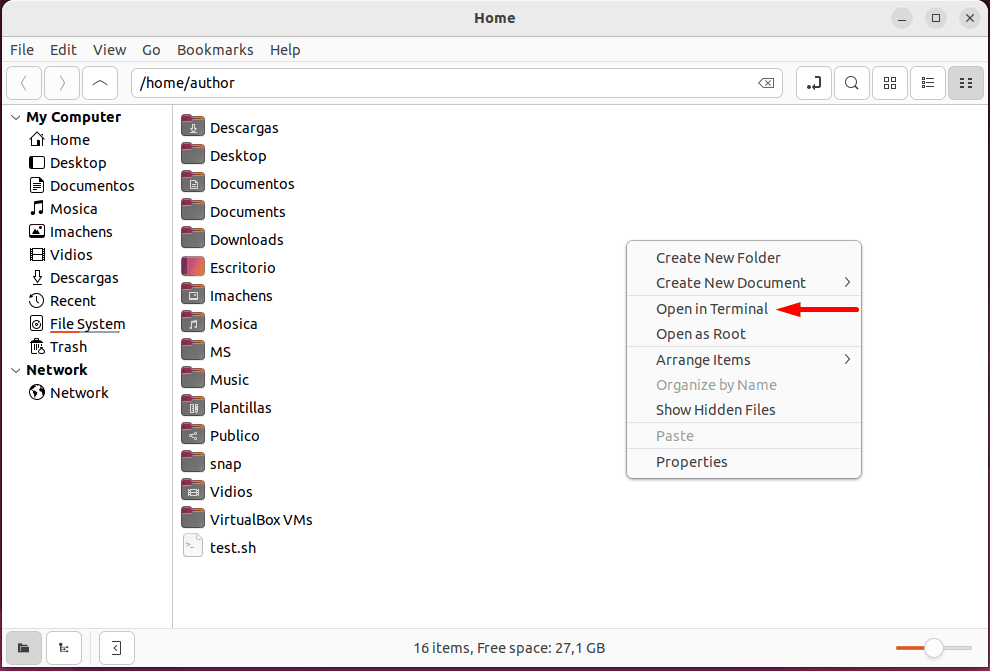This screenshot has height=671, width=990.
Task: Open Trash in the sidebar
Action: click(x=58, y=347)
